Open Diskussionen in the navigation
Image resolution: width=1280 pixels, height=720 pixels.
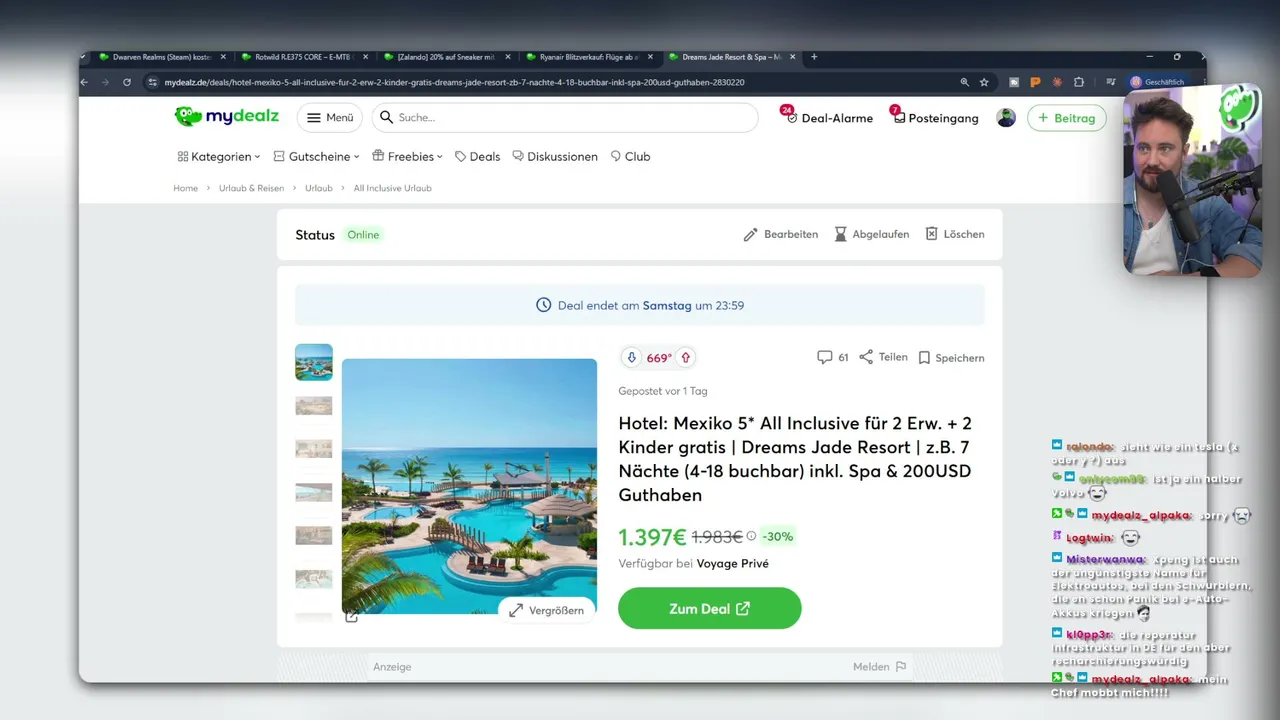click(x=555, y=157)
